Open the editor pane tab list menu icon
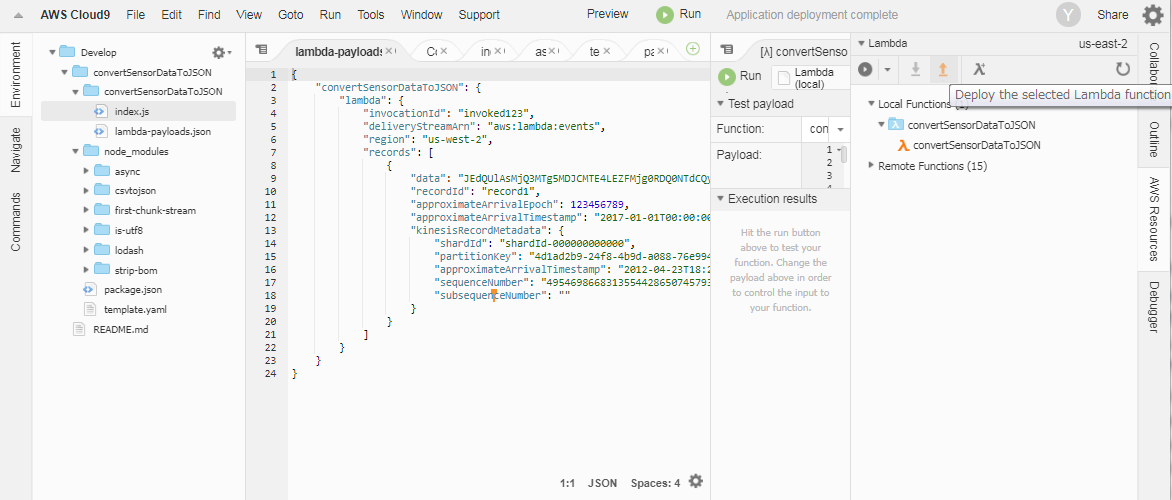1172x500 pixels. click(260, 49)
